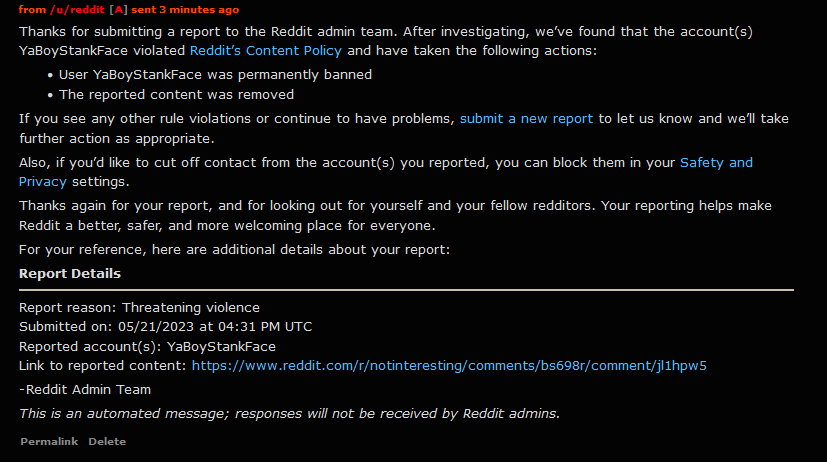Click the [A] admin badge
The height and width of the screenshot is (462, 827).
coord(119,9)
